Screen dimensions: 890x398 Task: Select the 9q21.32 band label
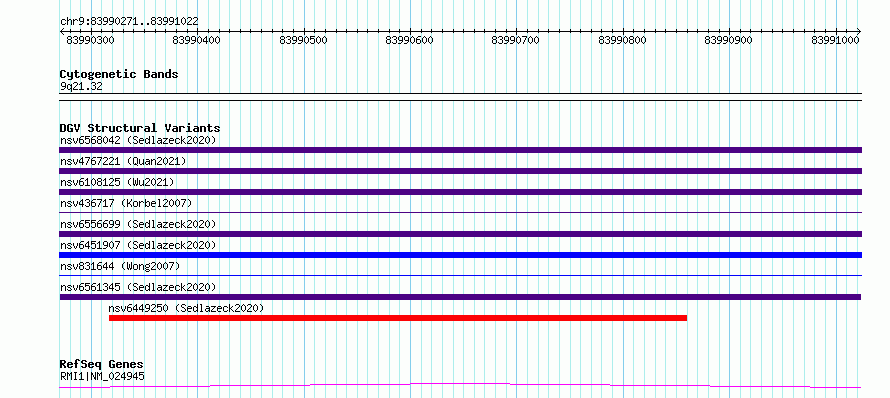(x=81, y=87)
